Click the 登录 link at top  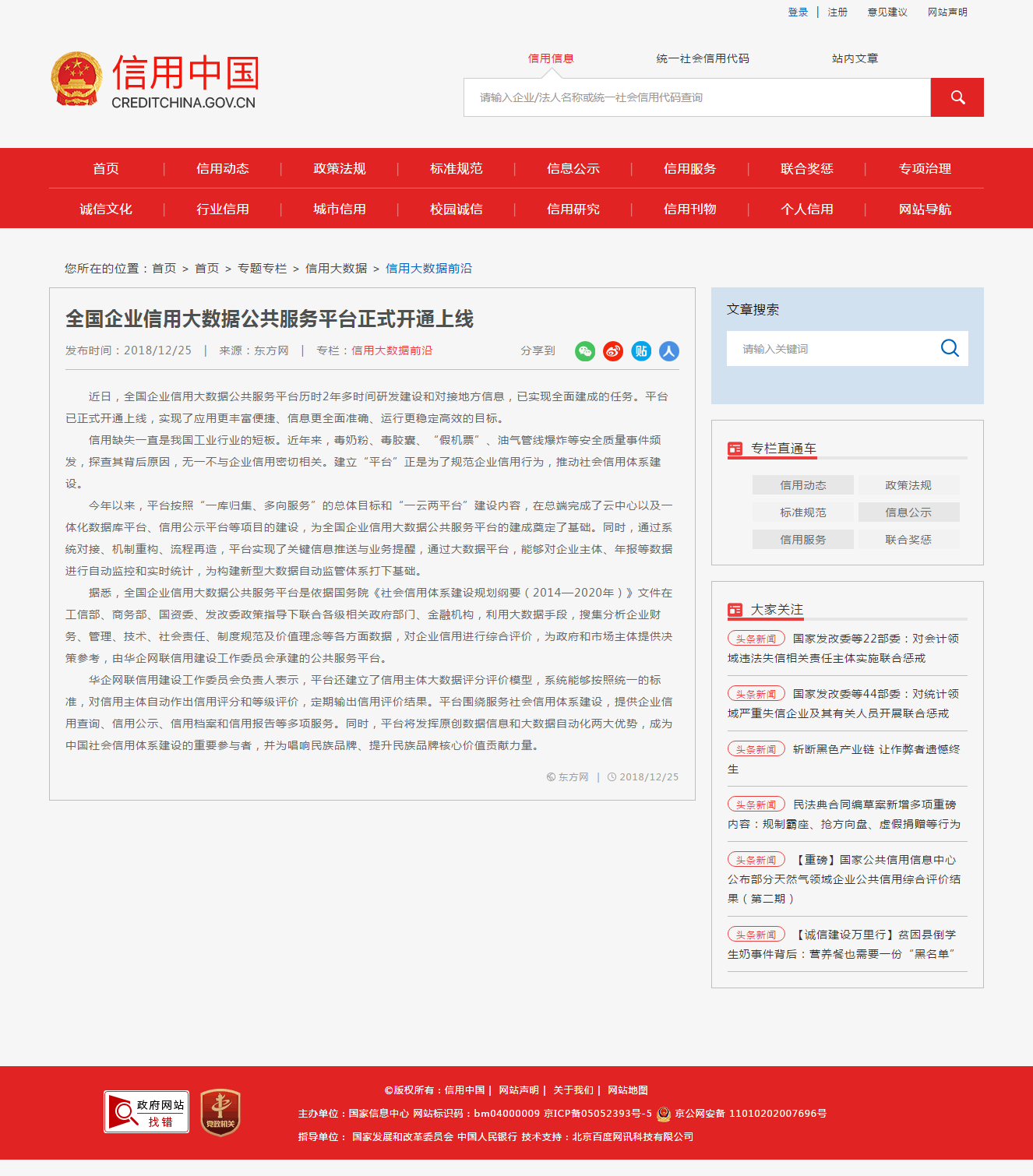click(x=798, y=12)
